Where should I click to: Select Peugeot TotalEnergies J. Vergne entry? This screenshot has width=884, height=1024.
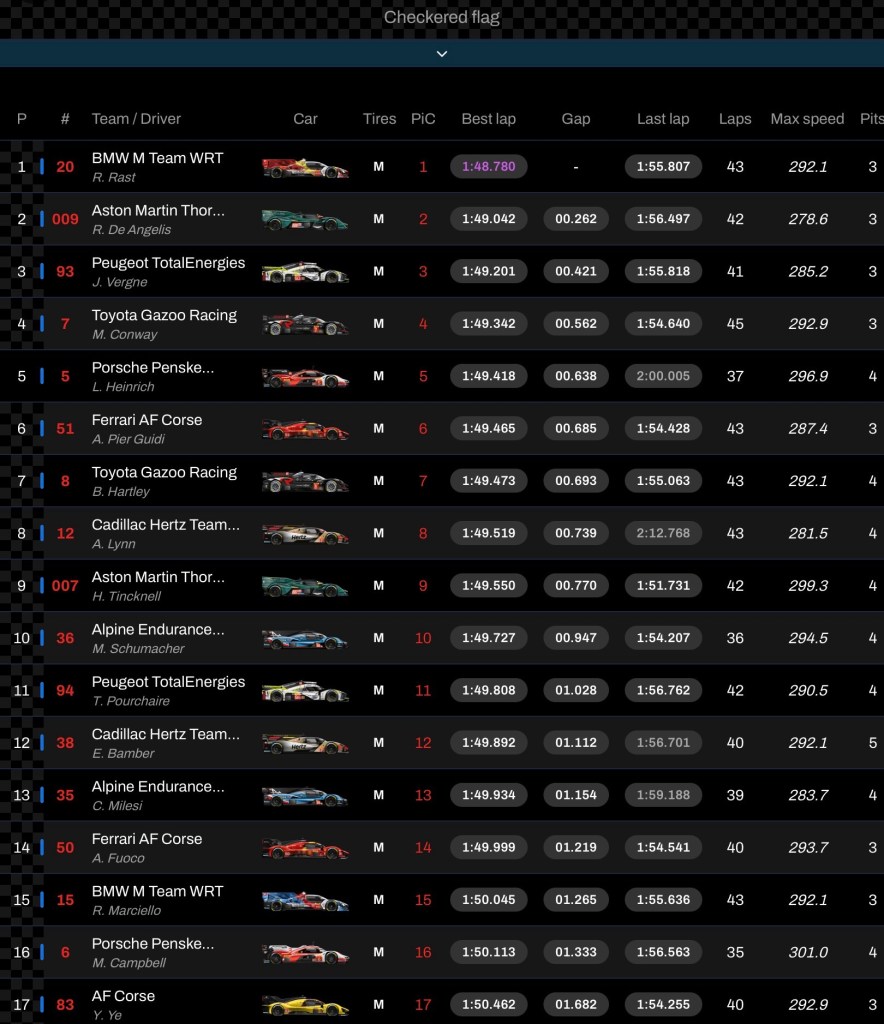pos(442,272)
